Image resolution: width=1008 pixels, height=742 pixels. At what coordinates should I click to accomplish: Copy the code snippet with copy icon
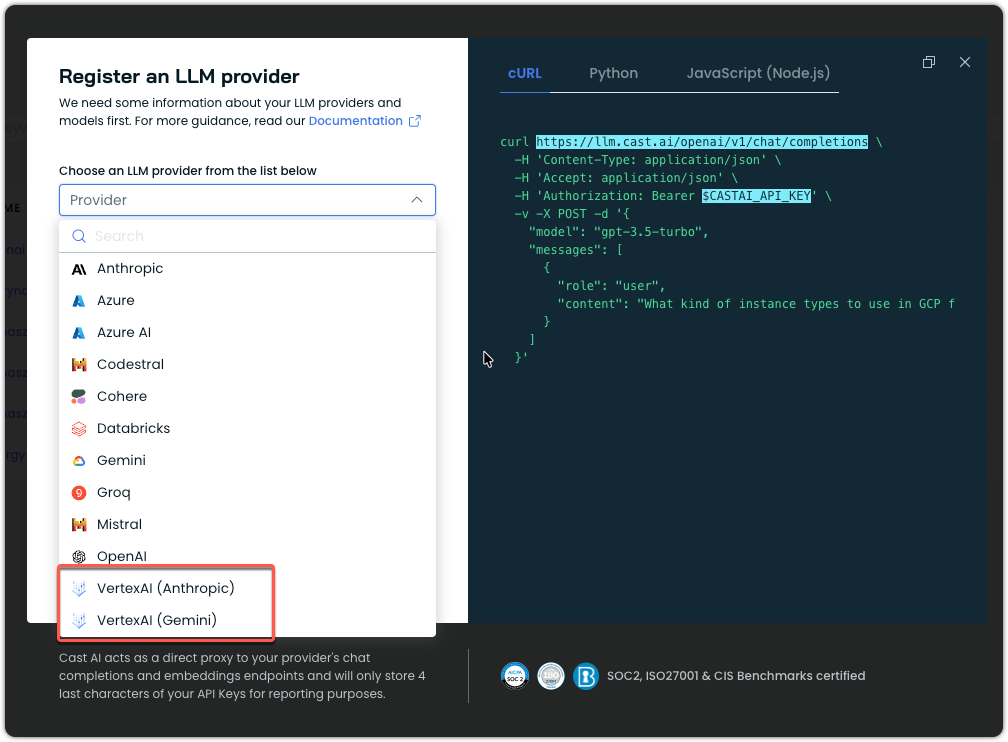click(928, 62)
